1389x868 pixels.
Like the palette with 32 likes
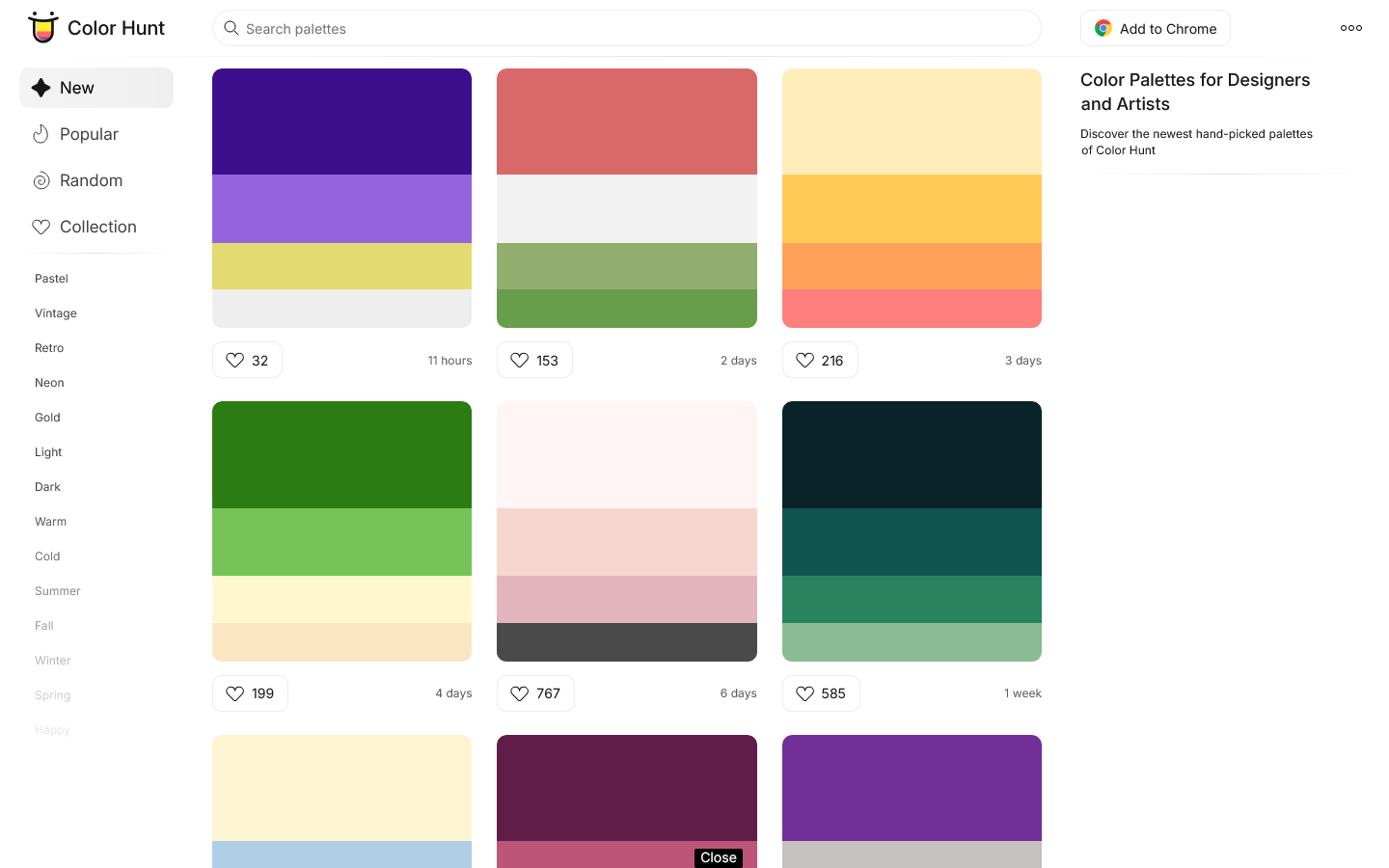point(247,360)
